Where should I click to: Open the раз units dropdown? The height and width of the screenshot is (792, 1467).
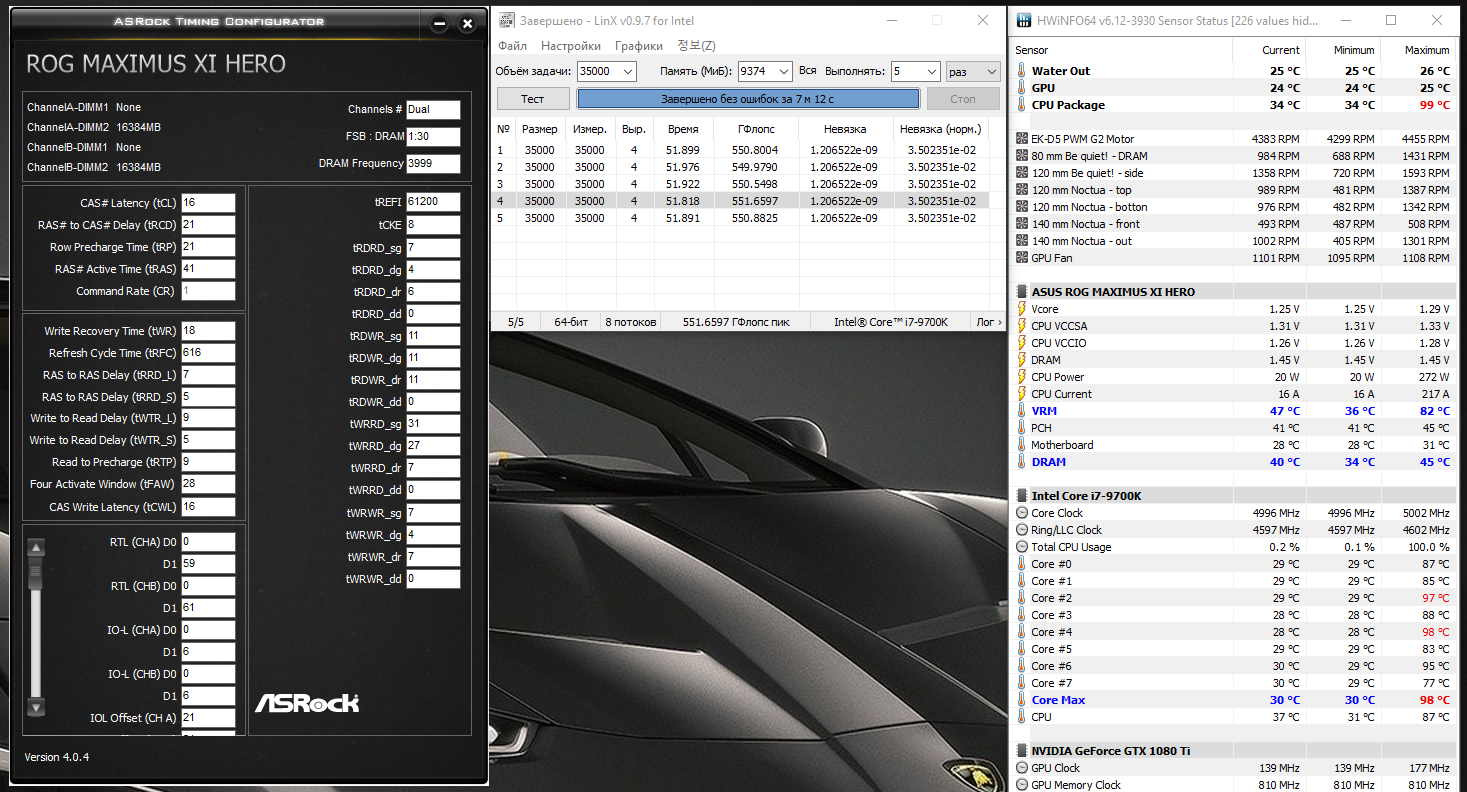[x=991, y=71]
